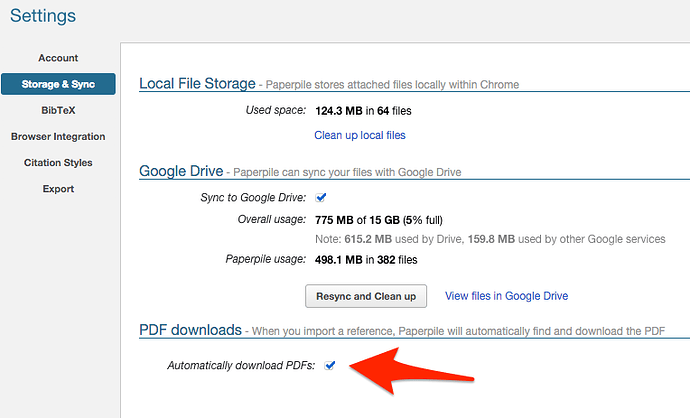Open the Account settings section

pyautogui.click(x=58, y=58)
